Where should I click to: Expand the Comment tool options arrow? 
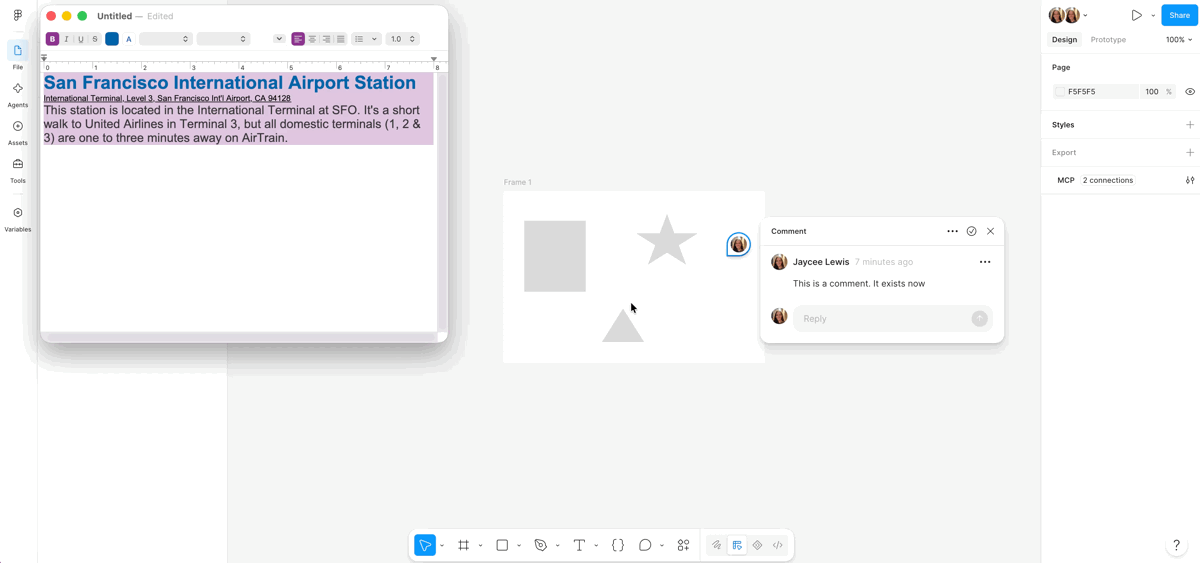tap(662, 546)
